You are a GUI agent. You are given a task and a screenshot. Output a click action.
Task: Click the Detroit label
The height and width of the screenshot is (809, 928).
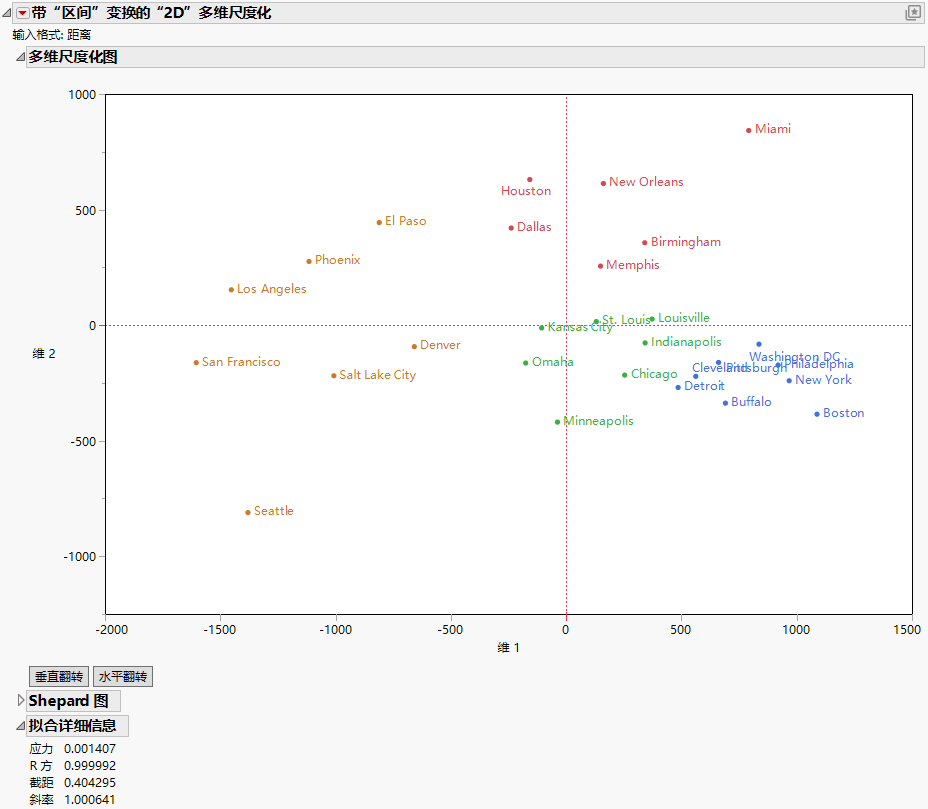(x=704, y=386)
